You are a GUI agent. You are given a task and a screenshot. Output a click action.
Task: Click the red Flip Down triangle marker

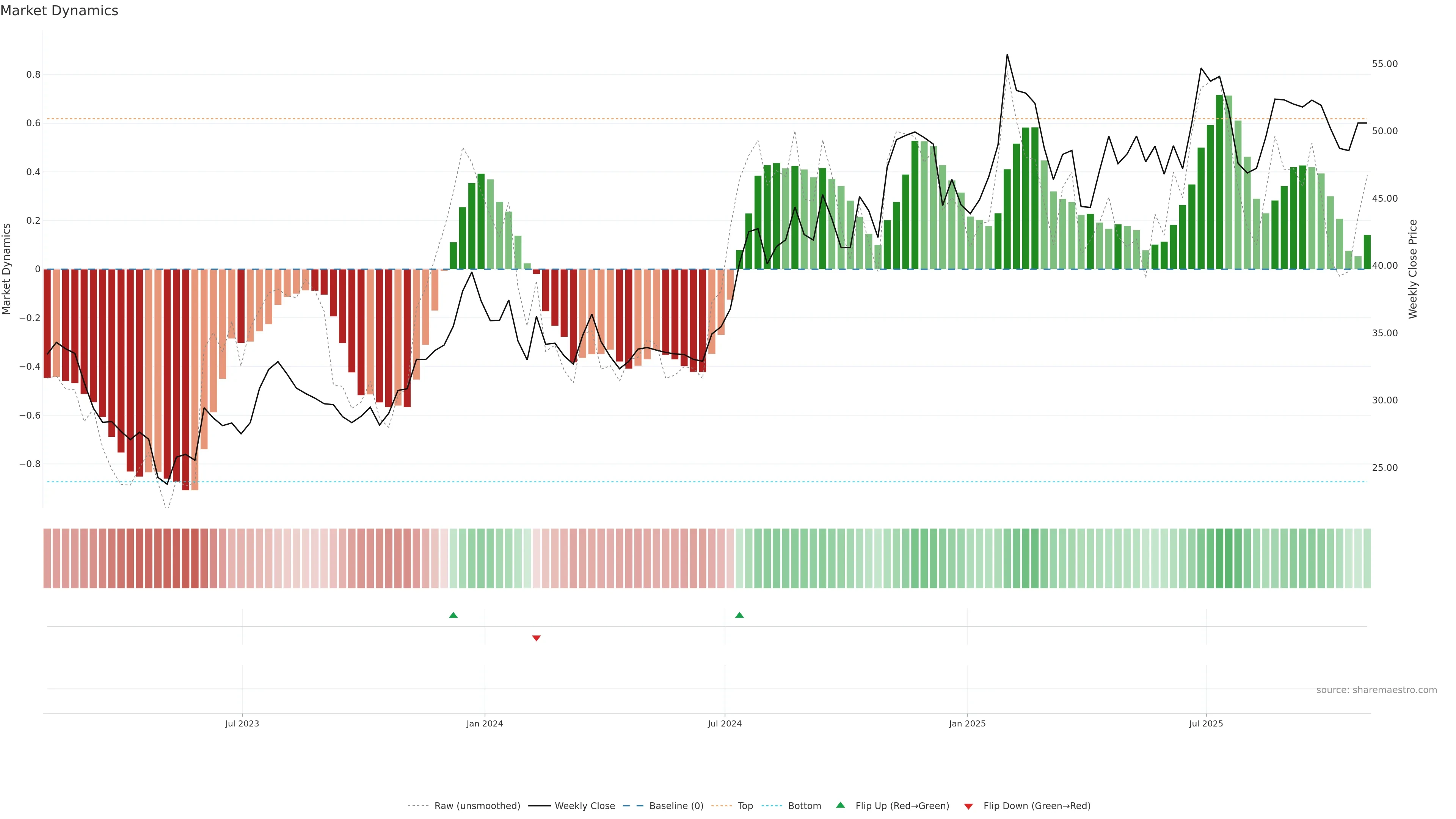(x=537, y=638)
